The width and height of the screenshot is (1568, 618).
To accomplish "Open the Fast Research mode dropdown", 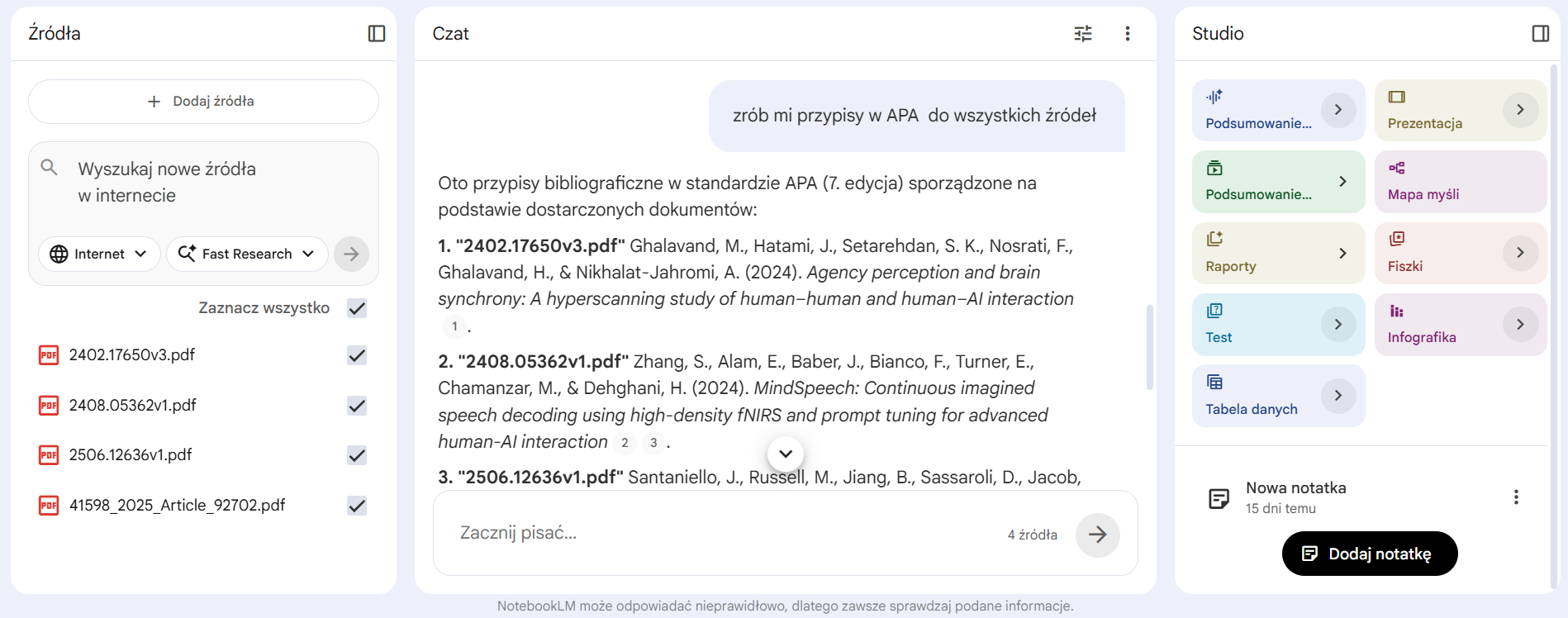I will (x=247, y=254).
